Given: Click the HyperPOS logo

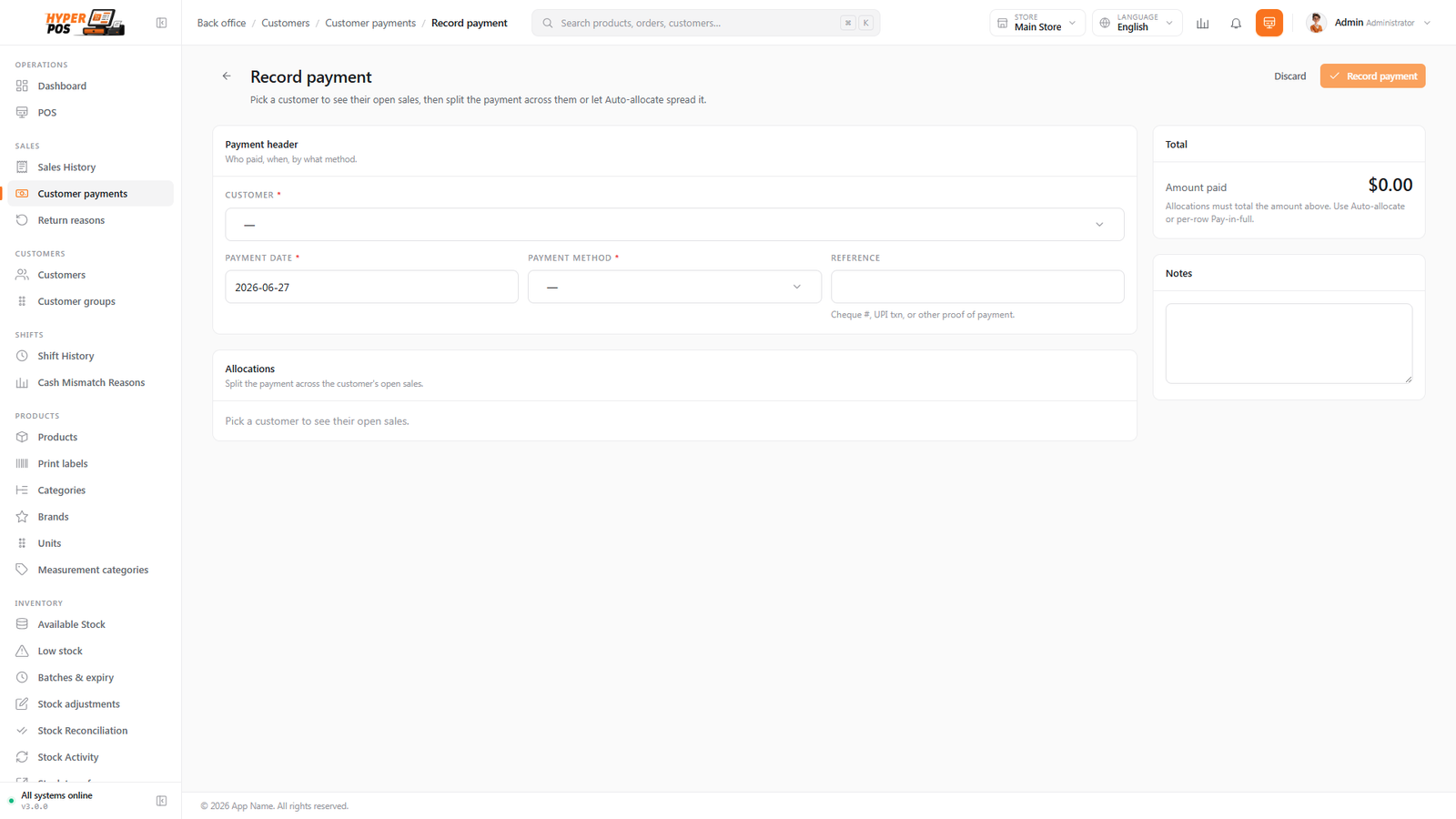Looking at the screenshot, I should (x=85, y=23).
